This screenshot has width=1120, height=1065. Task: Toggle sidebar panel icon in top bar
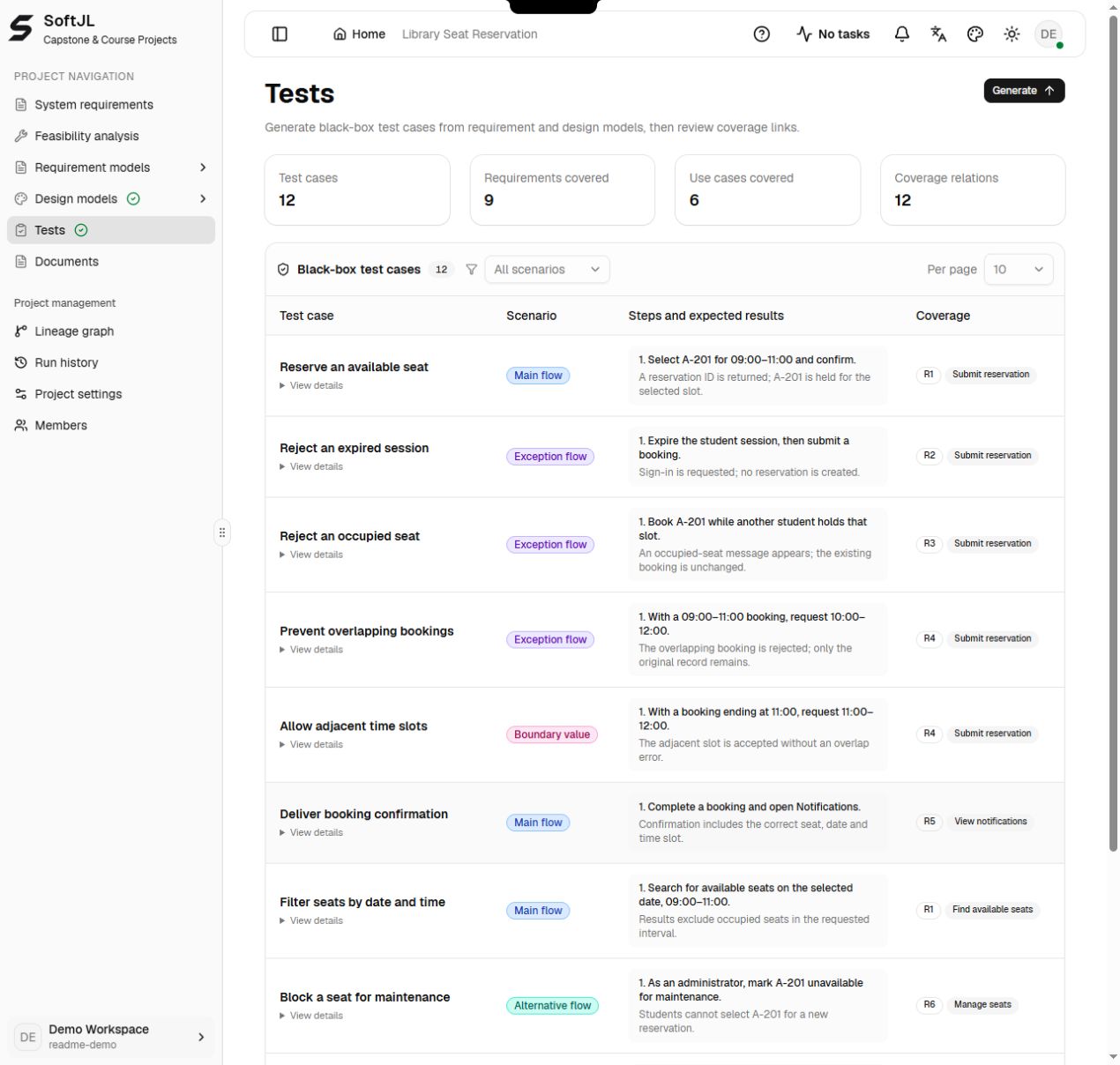280,34
